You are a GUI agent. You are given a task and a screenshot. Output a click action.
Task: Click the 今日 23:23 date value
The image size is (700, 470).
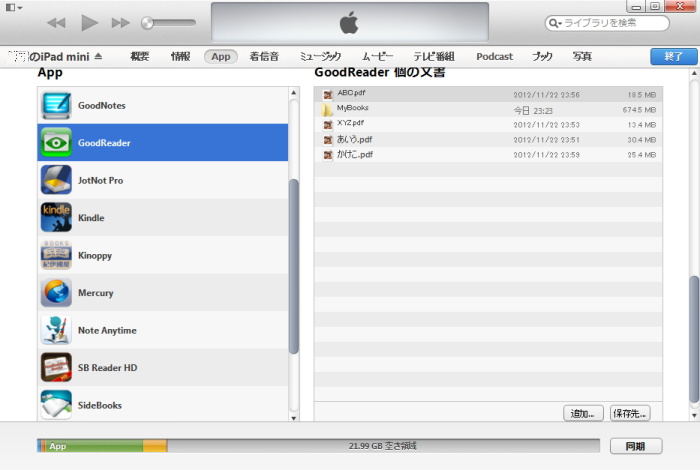click(x=533, y=110)
